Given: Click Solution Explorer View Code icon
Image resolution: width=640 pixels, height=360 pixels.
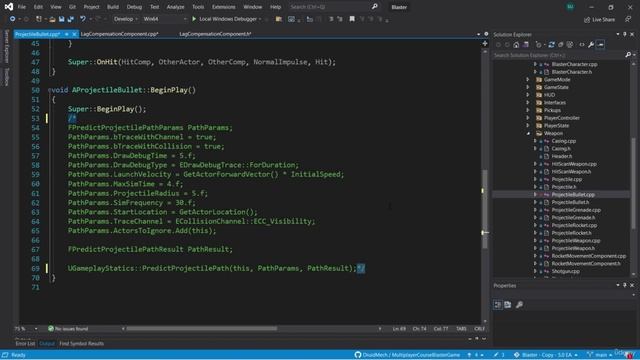Looking at the screenshot, I should 582,44.
